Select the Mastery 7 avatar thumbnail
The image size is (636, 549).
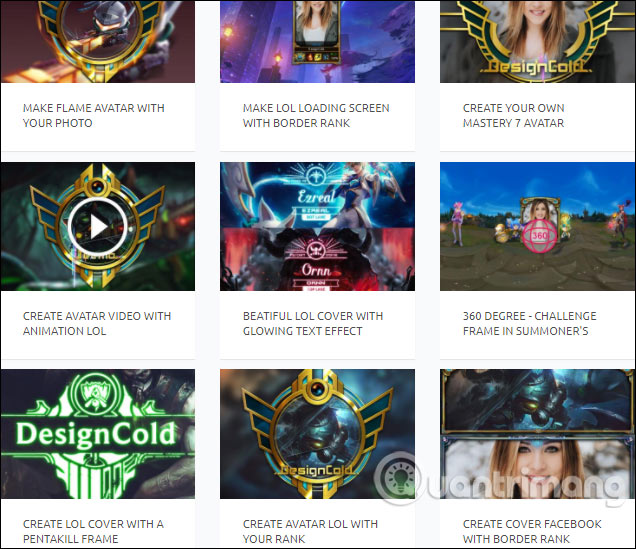click(x=537, y=41)
